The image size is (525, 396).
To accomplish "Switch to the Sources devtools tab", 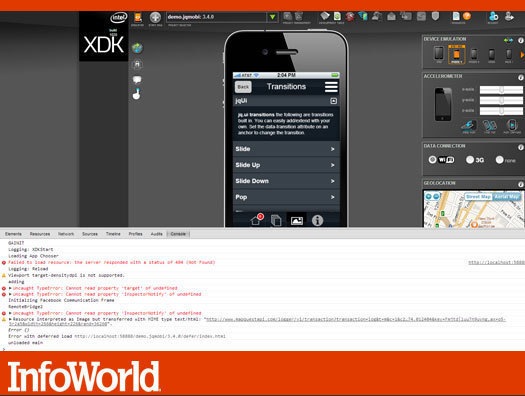I will [x=90, y=234].
